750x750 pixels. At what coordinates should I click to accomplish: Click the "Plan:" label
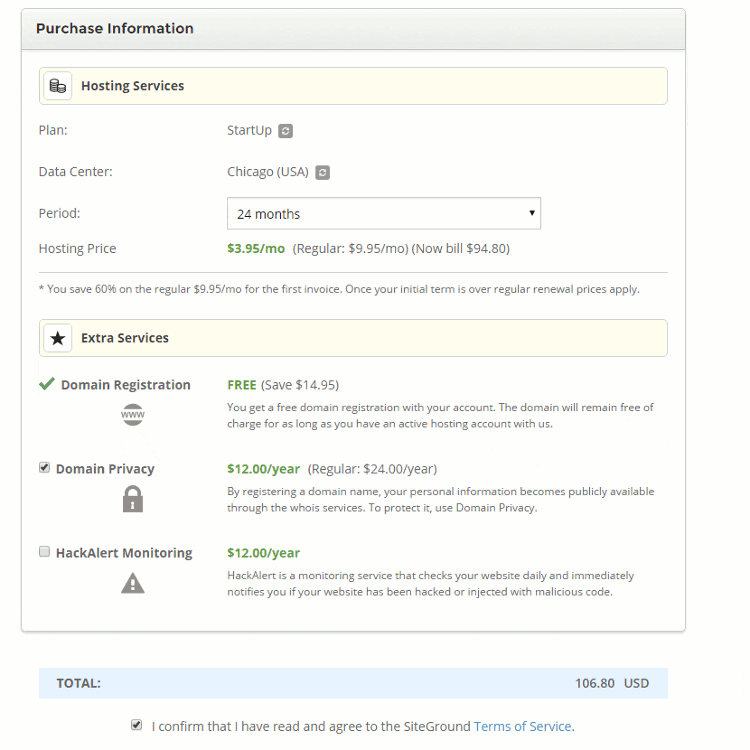pyautogui.click(x=53, y=130)
